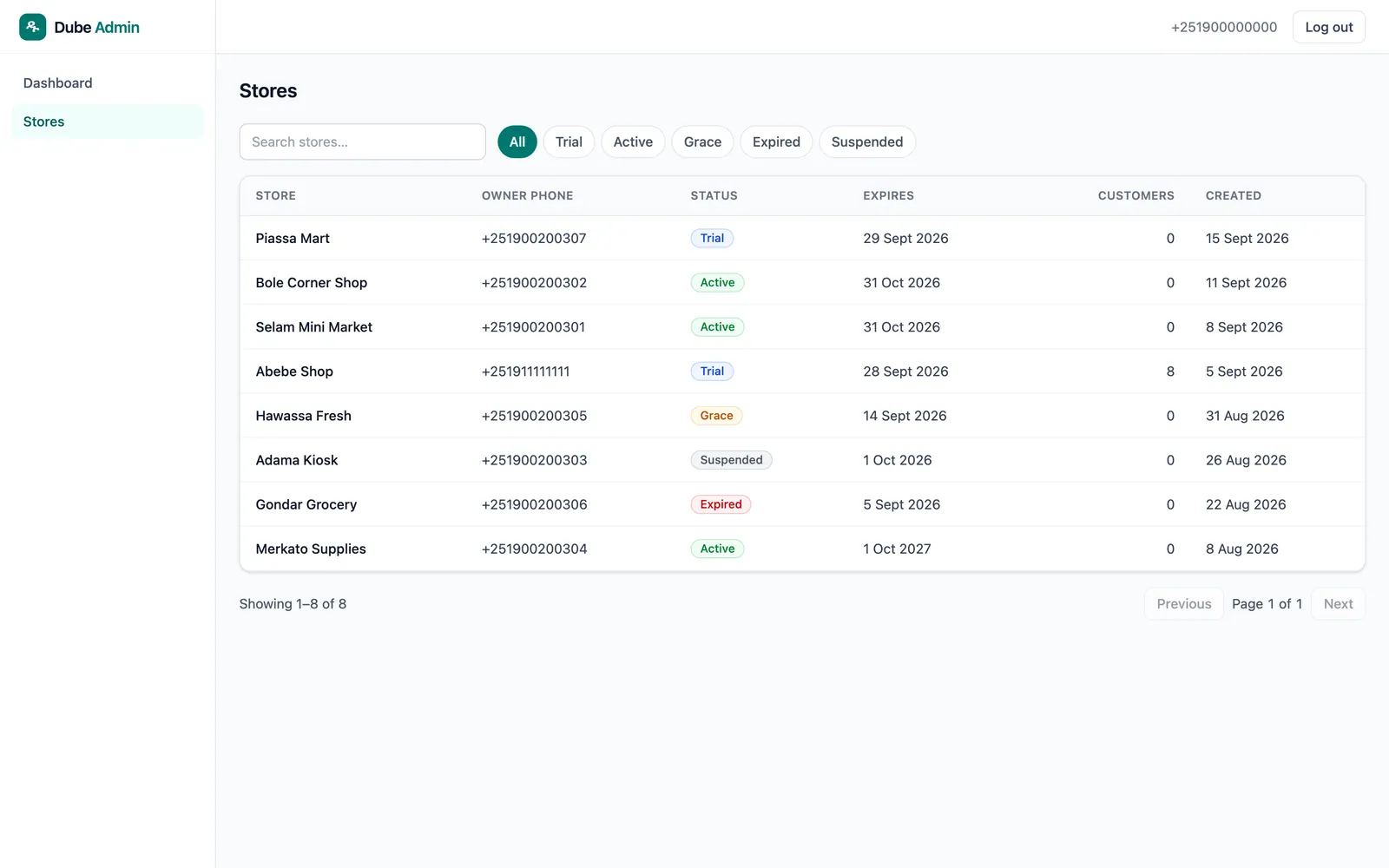Click owner phone +251900200302
The height and width of the screenshot is (868, 1389).
(x=534, y=282)
